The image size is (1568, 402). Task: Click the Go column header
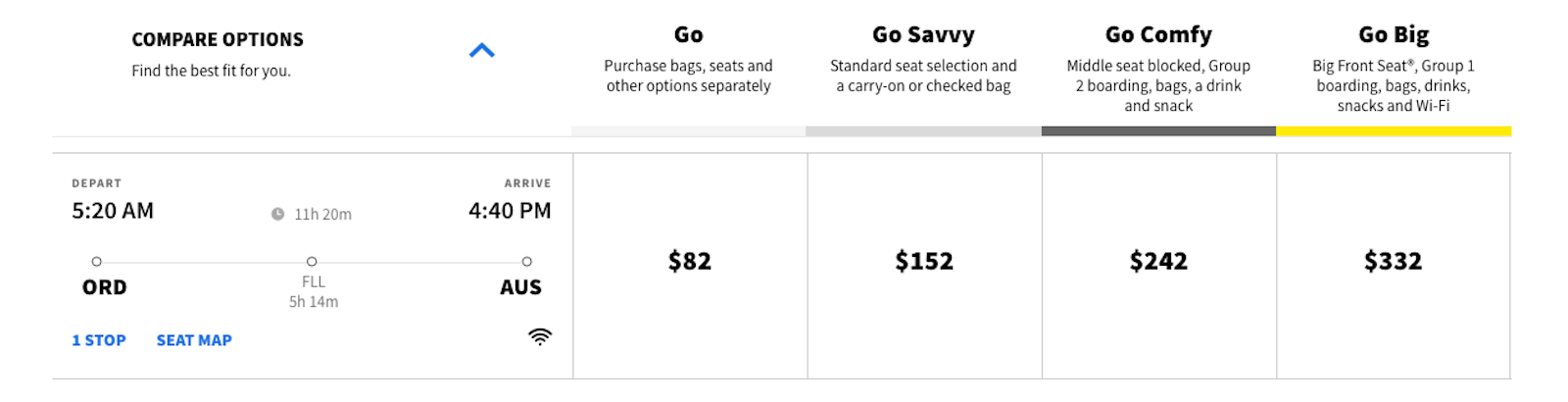pyautogui.click(x=689, y=35)
